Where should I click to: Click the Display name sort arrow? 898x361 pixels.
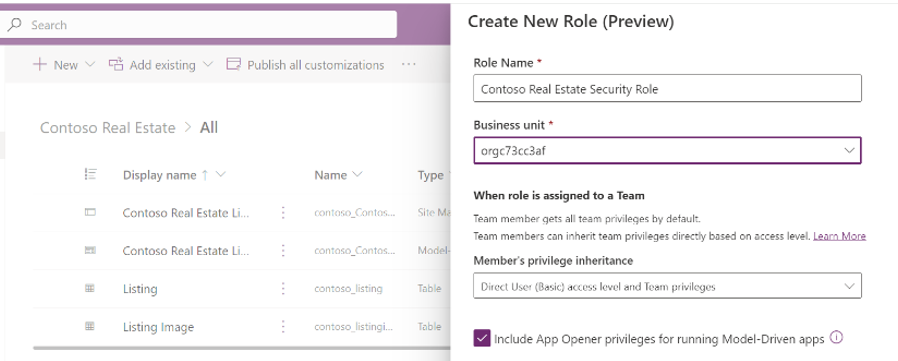click(205, 175)
